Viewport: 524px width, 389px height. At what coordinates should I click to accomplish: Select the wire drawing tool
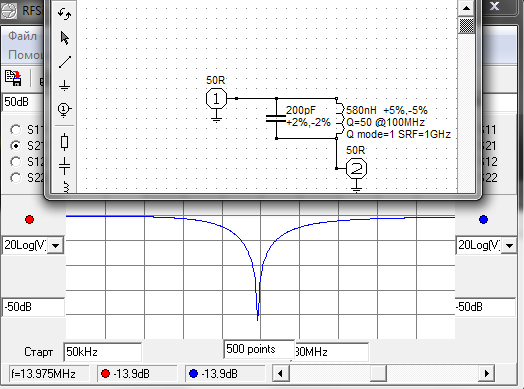pyautogui.click(x=64, y=62)
